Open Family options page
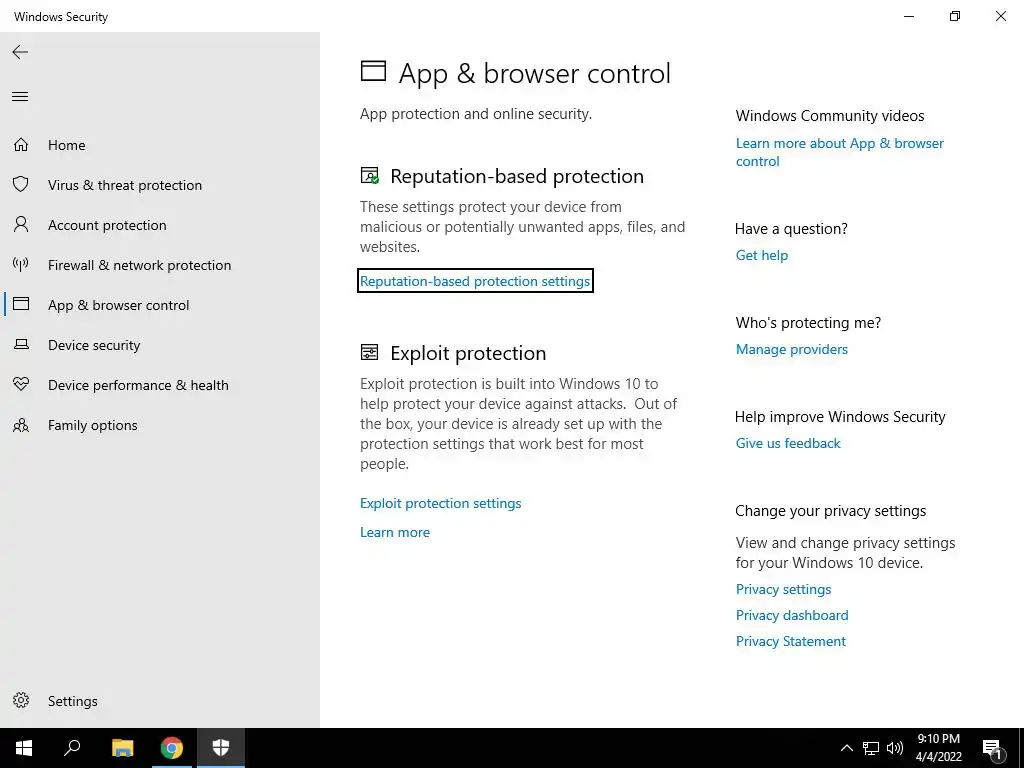1024x768 pixels. tap(93, 425)
